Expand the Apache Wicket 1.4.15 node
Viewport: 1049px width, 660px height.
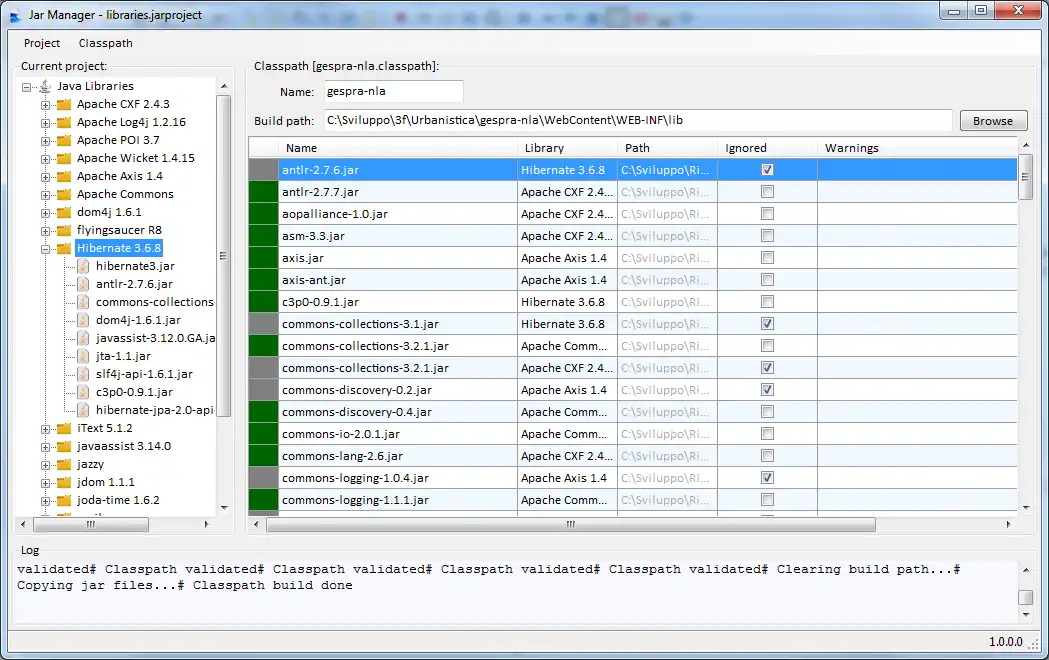coord(45,159)
